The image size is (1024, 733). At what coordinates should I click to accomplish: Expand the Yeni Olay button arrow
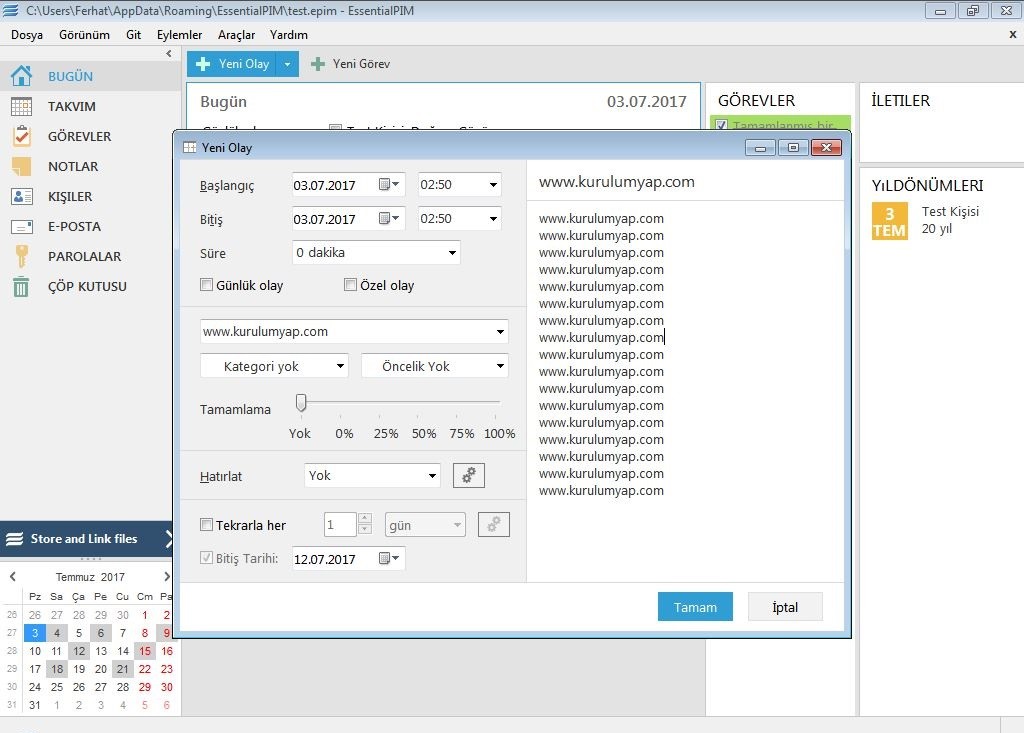[287, 64]
